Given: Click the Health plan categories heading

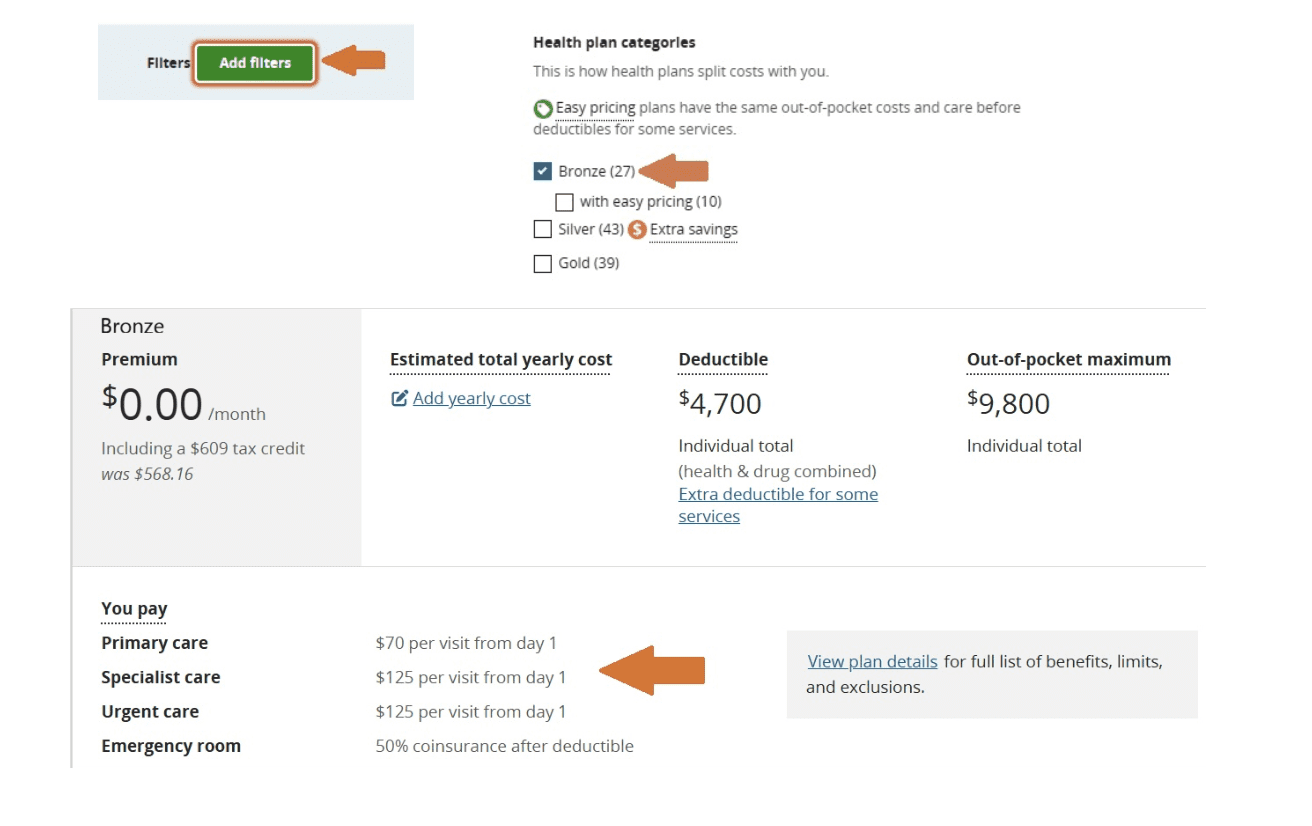Looking at the screenshot, I should coord(614,43).
